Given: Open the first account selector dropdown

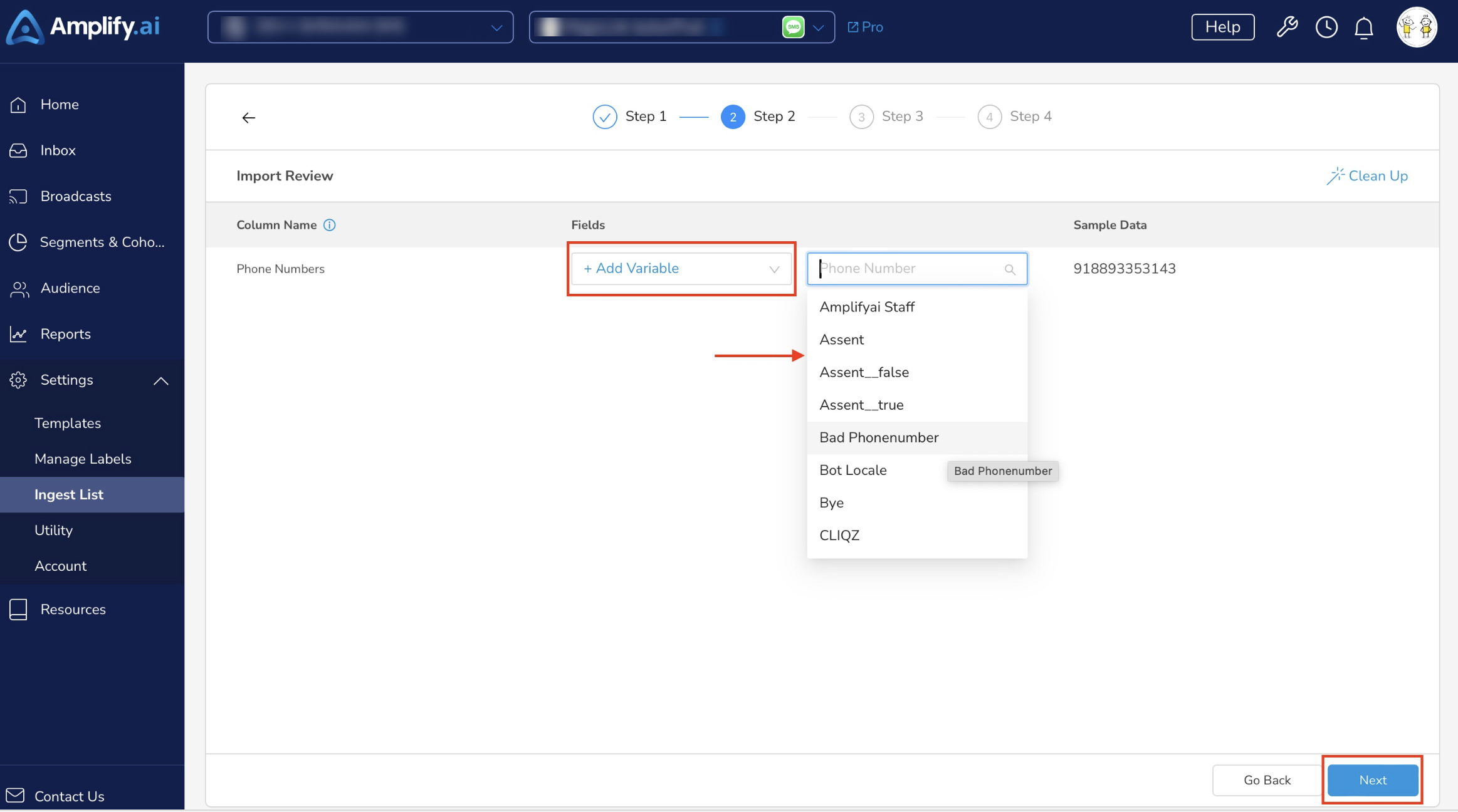Looking at the screenshot, I should 360,27.
